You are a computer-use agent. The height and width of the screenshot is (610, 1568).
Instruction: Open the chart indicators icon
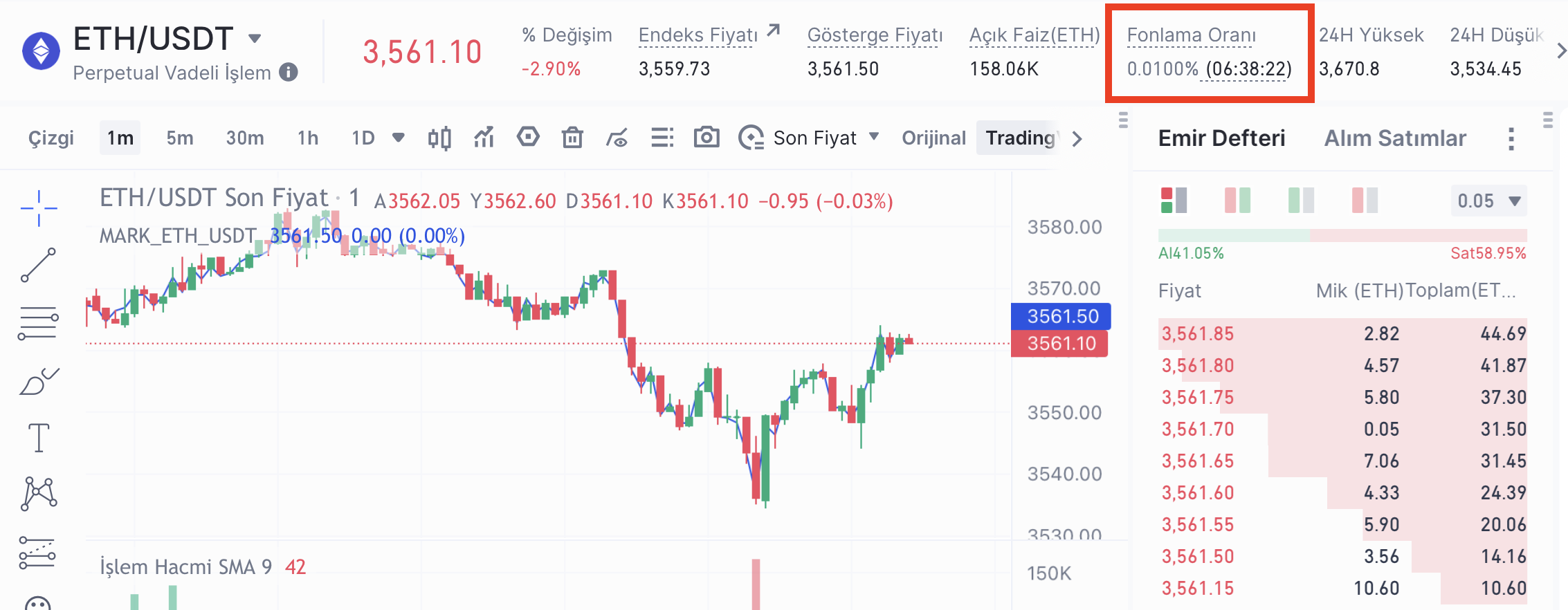pos(484,138)
